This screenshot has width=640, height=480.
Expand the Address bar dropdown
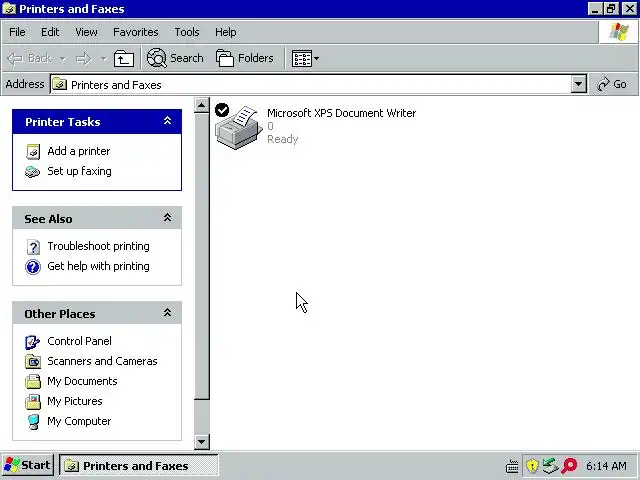click(578, 84)
